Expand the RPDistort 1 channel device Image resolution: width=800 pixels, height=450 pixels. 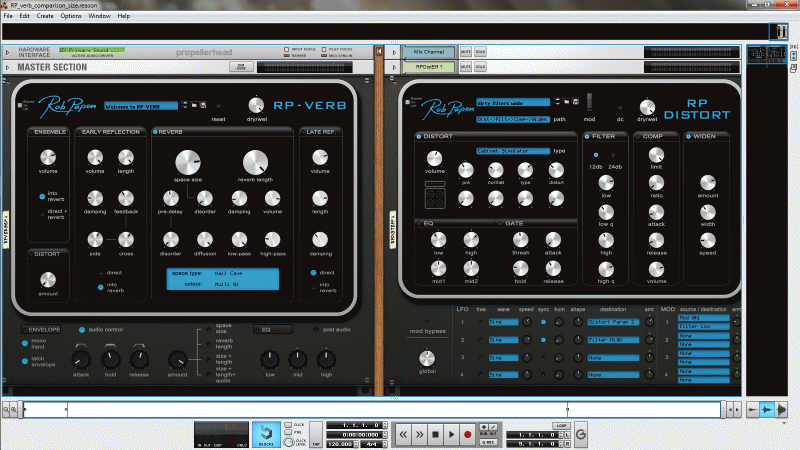(394, 67)
